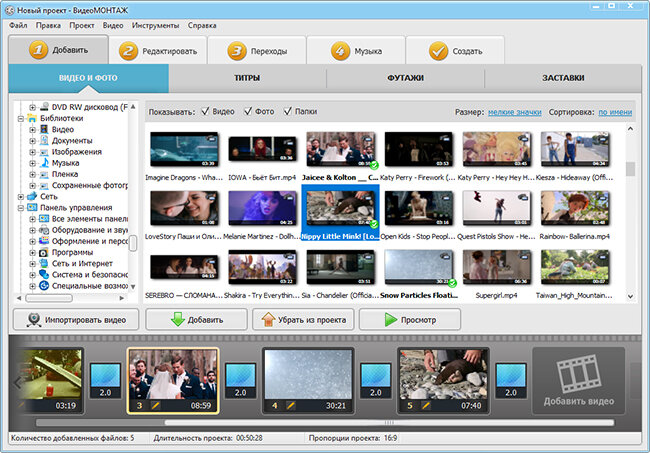The image size is (650, 453).
Task: Click the pencil edit icon on clip 3
Action: pyautogui.click(x=155, y=405)
